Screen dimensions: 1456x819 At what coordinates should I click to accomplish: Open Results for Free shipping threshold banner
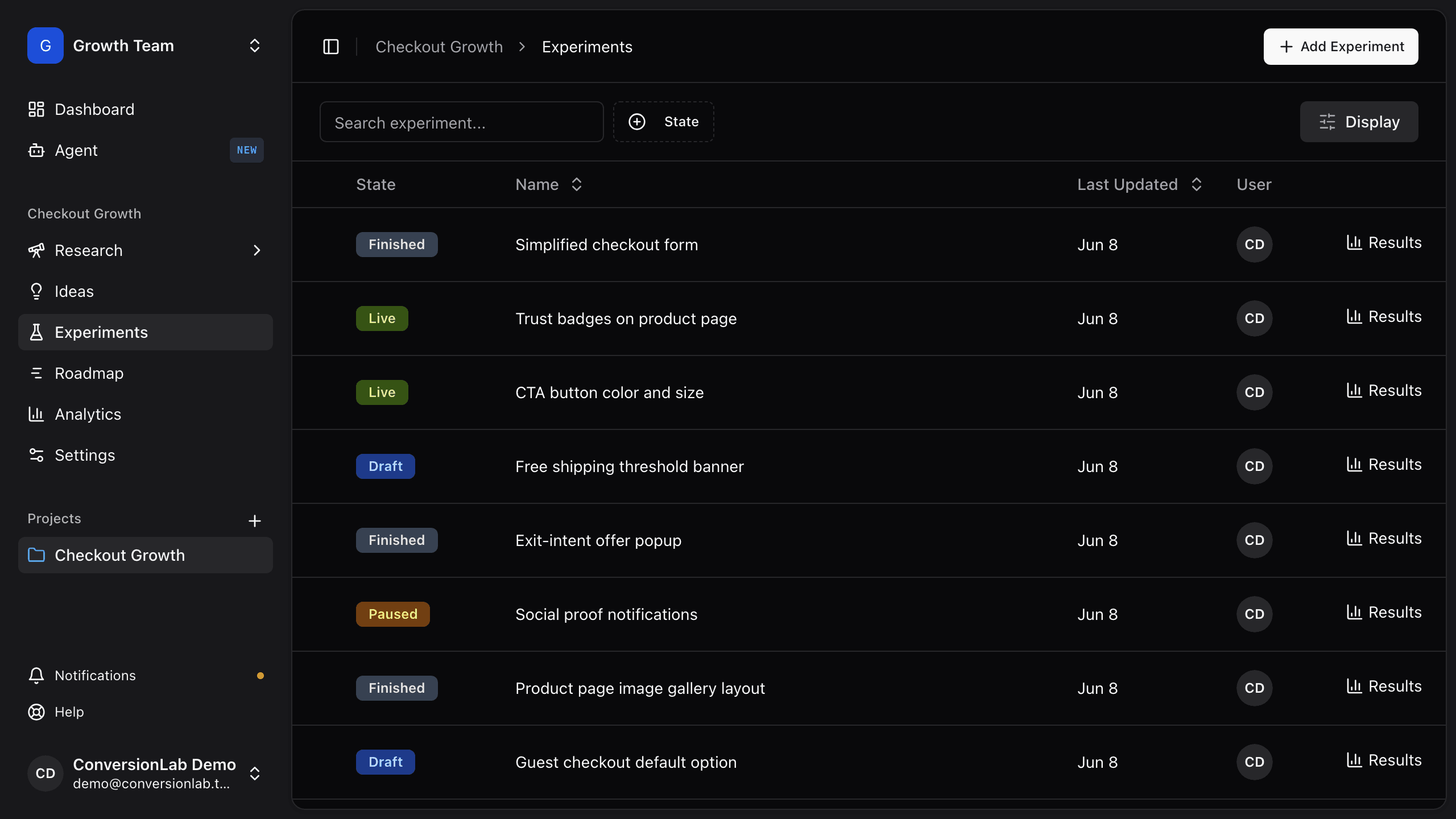[1384, 465]
